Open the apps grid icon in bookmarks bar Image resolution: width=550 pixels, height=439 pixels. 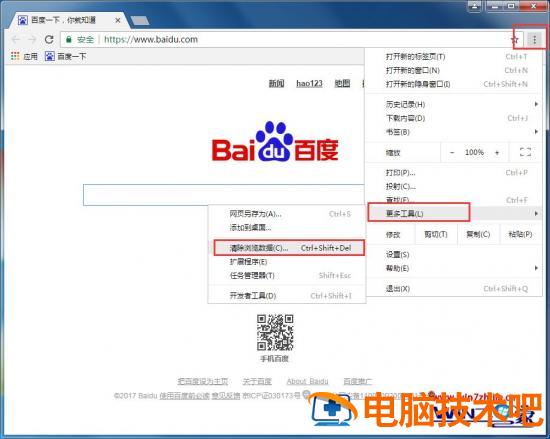point(15,56)
